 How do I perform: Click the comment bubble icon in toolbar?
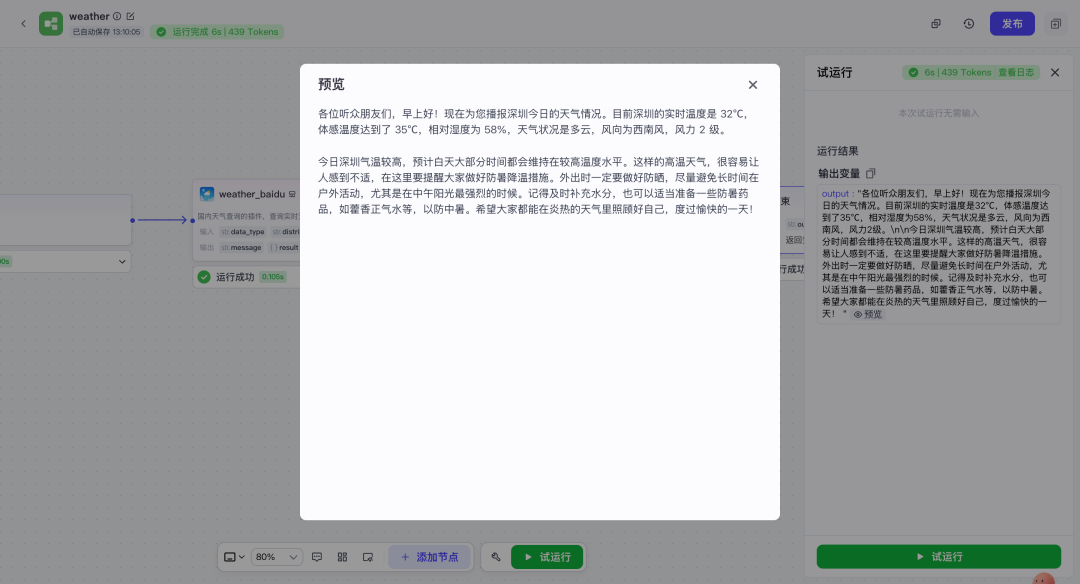317,557
